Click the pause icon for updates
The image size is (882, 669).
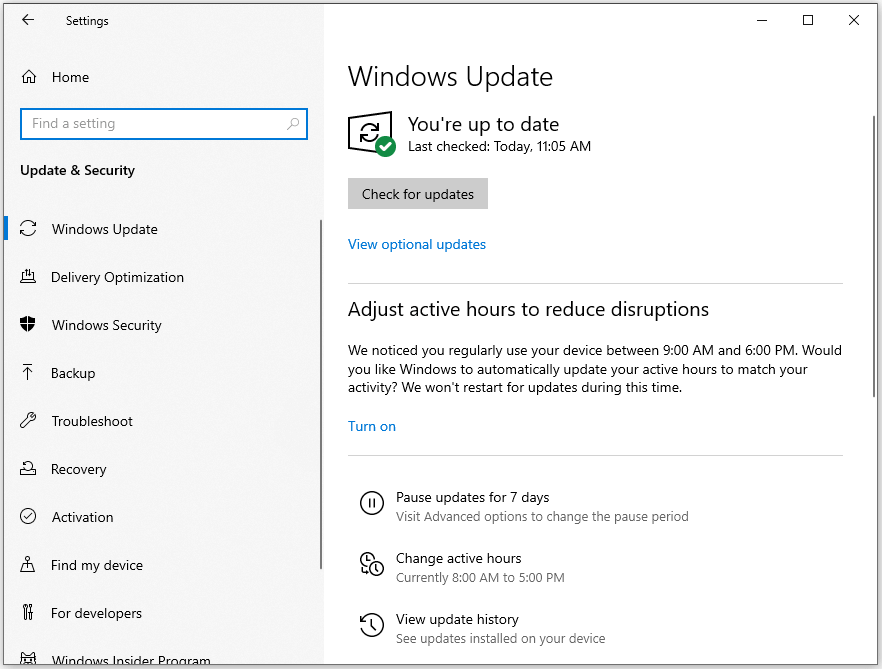[372, 503]
